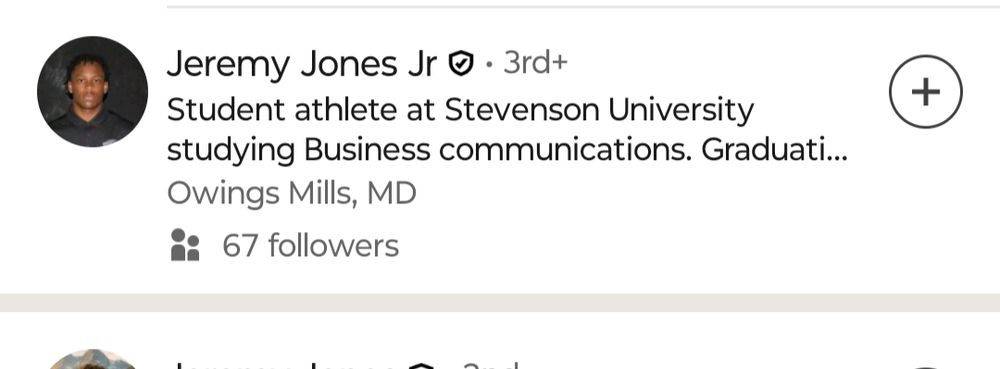Open Jeremy Jones Jr's circular profile photo
The image size is (1000, 369).
tap(92, 92)
